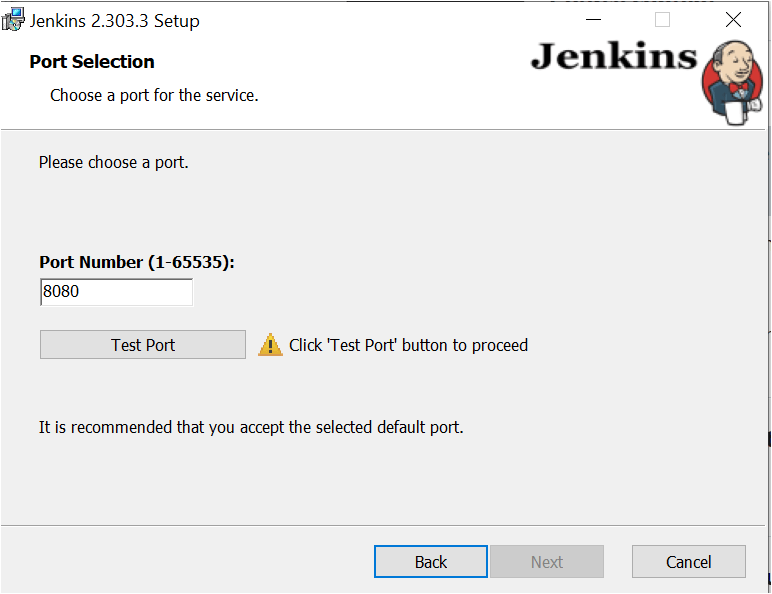Click the Jenkins wordmark logo text
The width and height of the screenshot is (772, 594).
pos(613,56)
